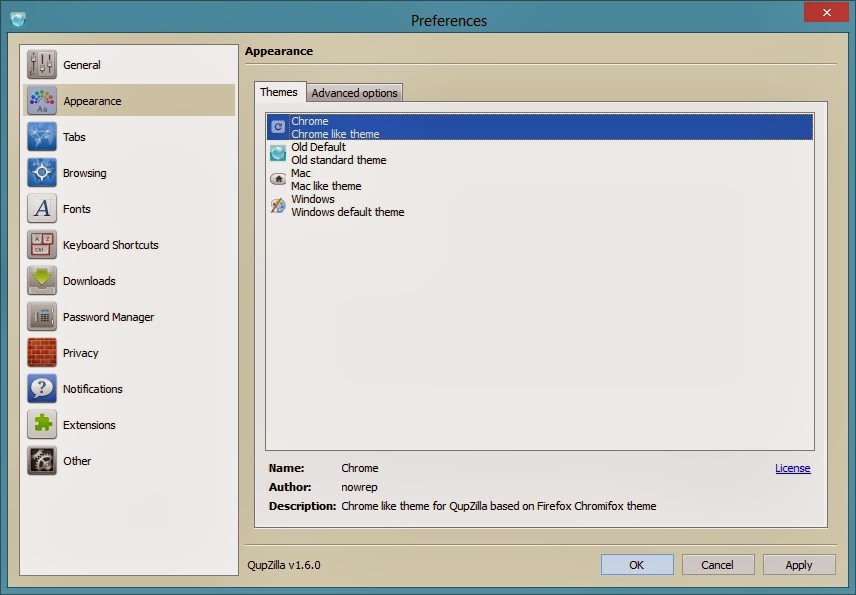This screenshot has height=595, width=856.
Task: Open Downloads settings label
Action: [90, 281]
